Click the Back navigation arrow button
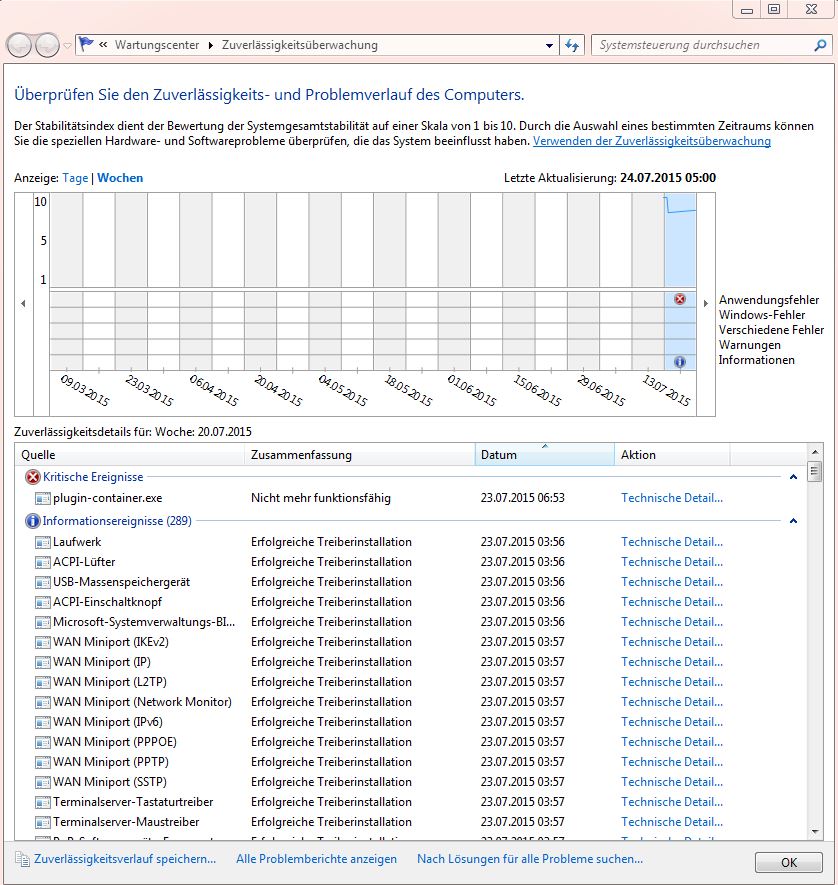838x885 pixels. coord(19,45)
